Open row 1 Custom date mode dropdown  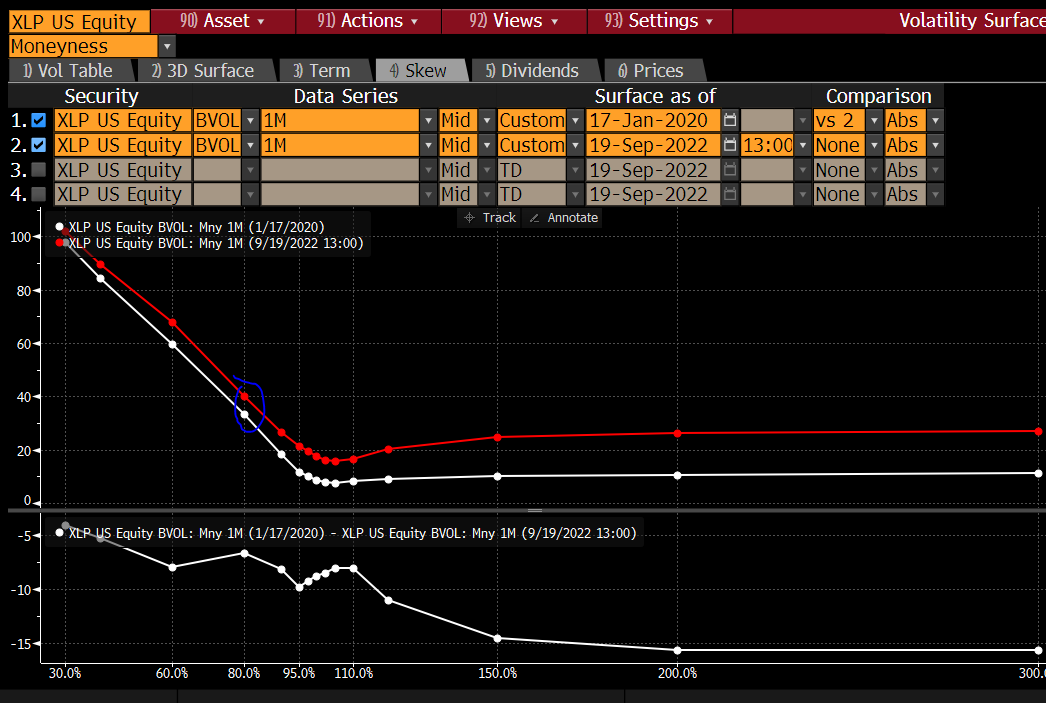pyautogui.click(x=575, y=121)
